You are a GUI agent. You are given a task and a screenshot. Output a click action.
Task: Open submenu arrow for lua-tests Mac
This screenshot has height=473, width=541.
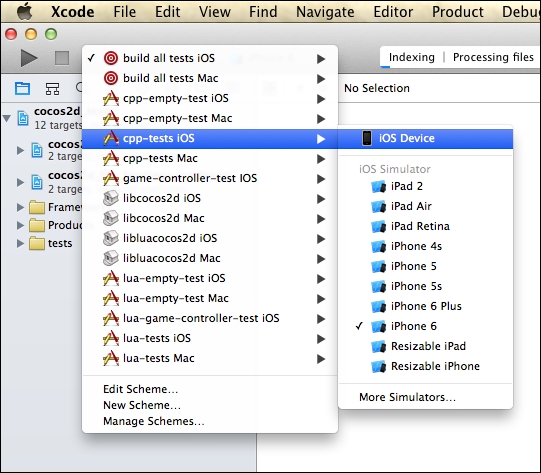(x=321, y=359)
